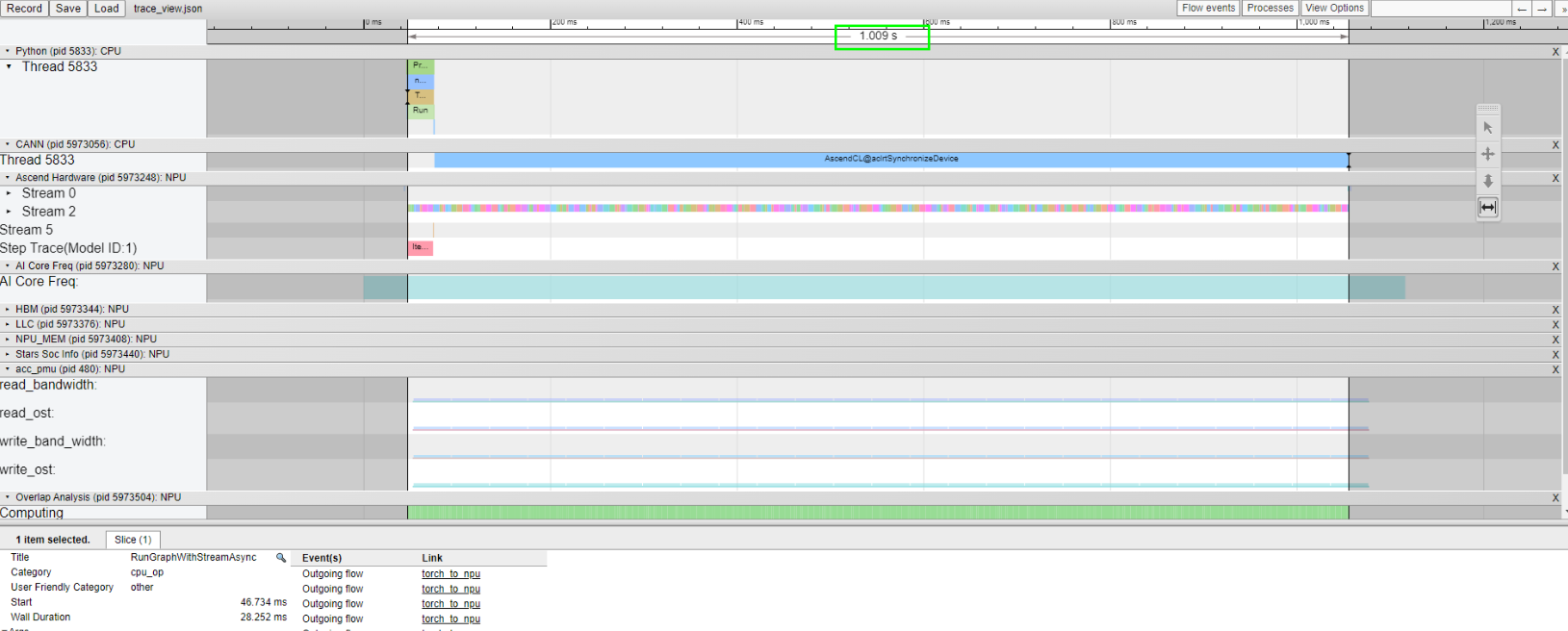Expand the HBM (pid 5973344): NPU section
Viewport: 1568px width, 631px height.
[x=8, y=309]
